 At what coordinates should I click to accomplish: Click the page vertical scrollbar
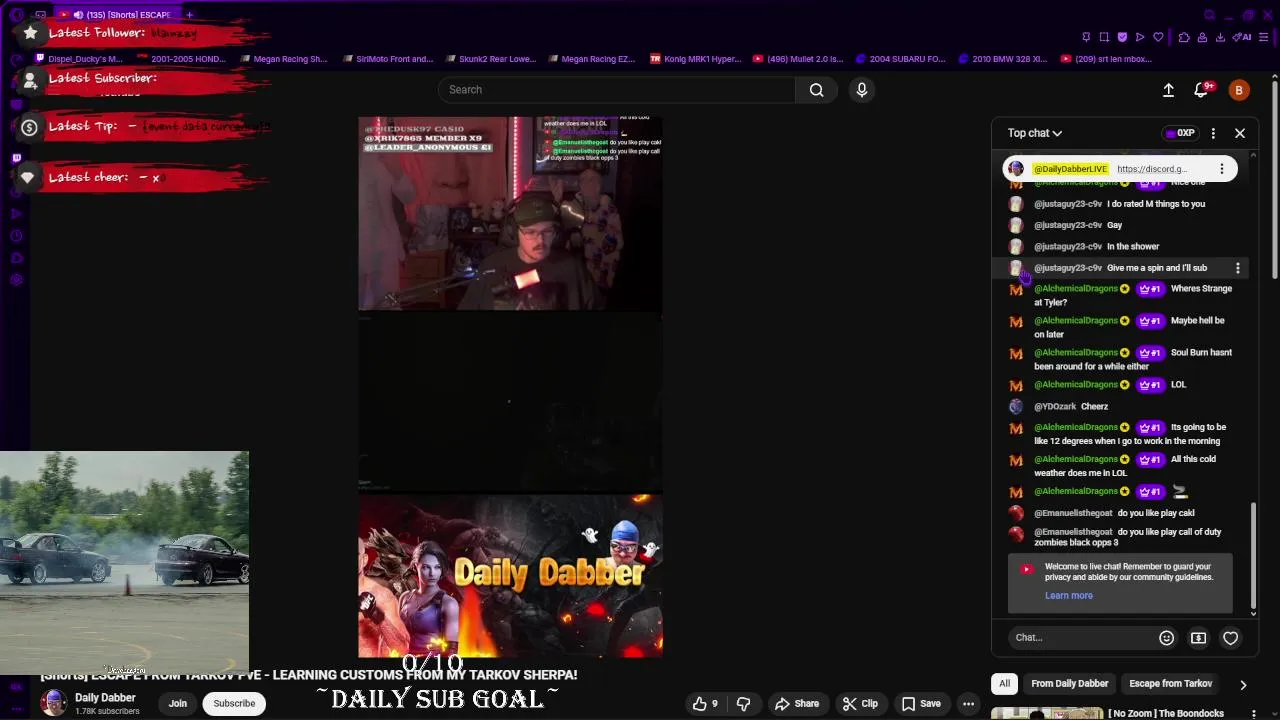(1275, 180)
